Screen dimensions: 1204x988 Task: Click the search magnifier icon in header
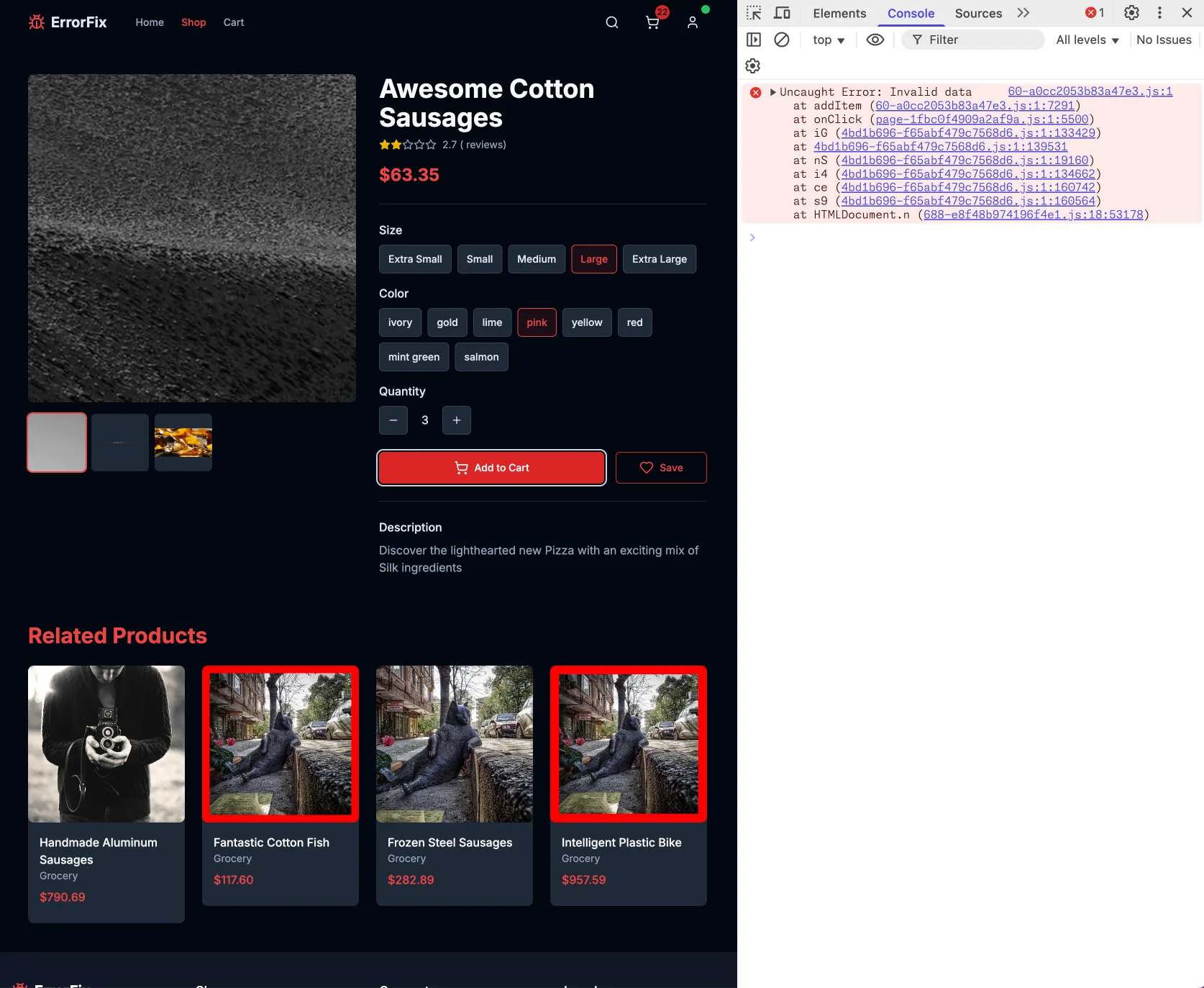click(611, 22)
